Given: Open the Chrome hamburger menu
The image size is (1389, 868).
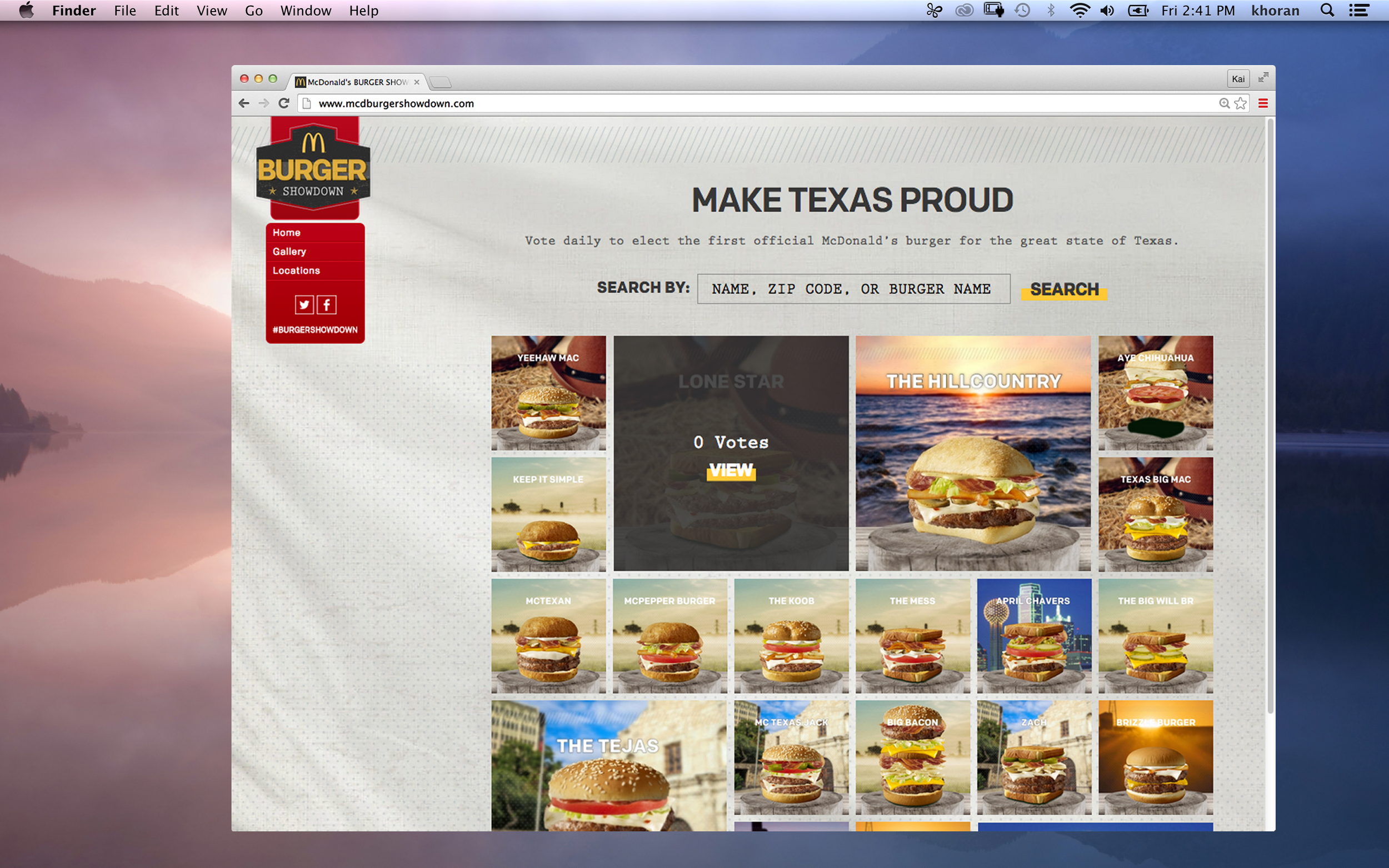Looking at the screenshot, I should (x=1263, y=103).
